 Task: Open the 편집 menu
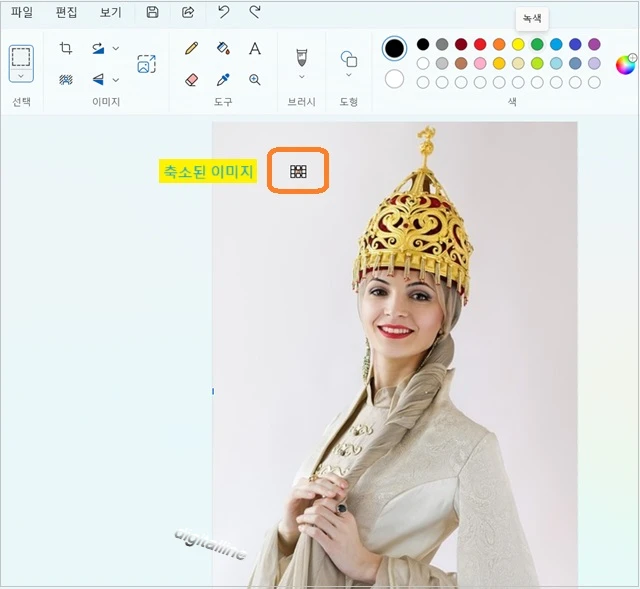66,12
